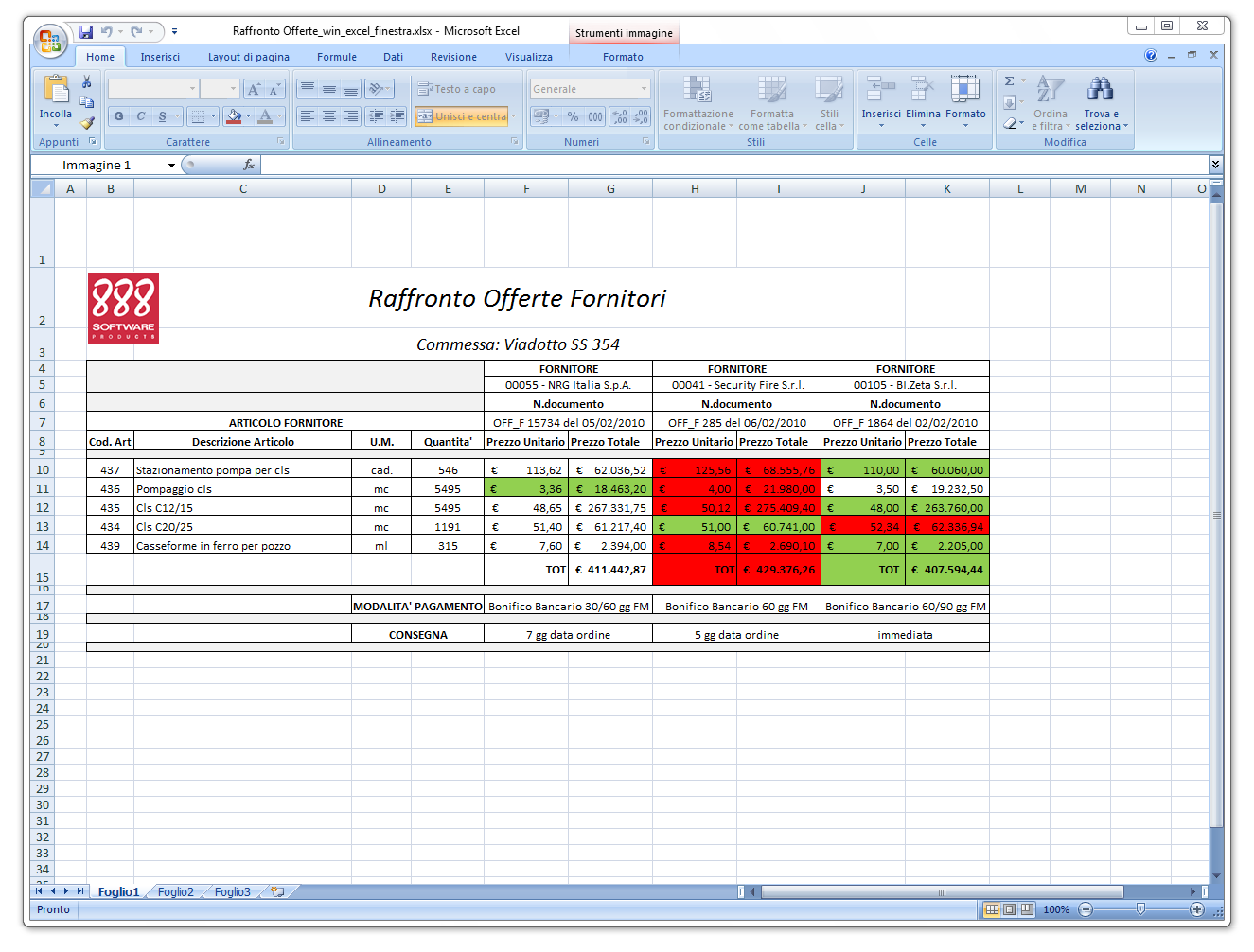Image resolution: width=1254 pixels, height=952 pixels.
Task: Click the zoom slider handle
Action: click(1141, 909)
